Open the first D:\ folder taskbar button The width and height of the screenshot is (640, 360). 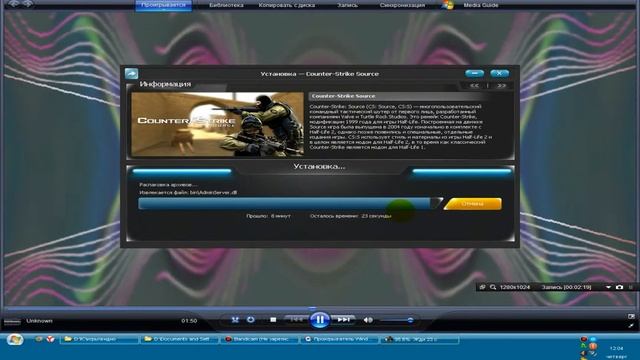[x=99, y=339]
